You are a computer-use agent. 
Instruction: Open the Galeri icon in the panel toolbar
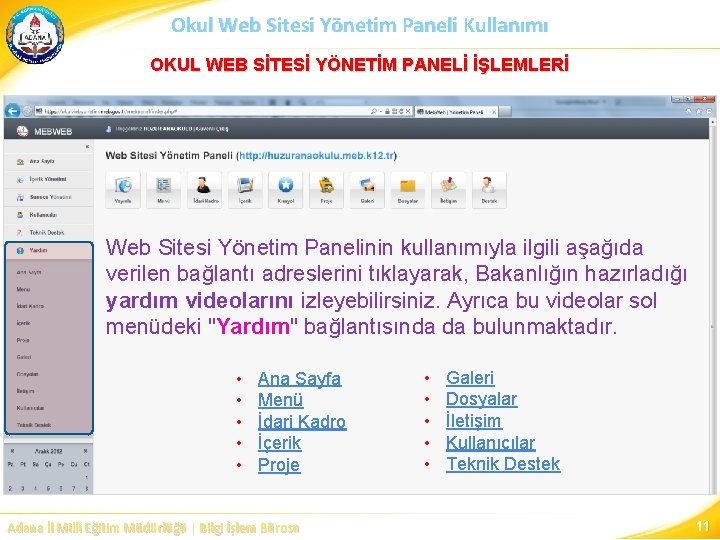pos(367,190)
